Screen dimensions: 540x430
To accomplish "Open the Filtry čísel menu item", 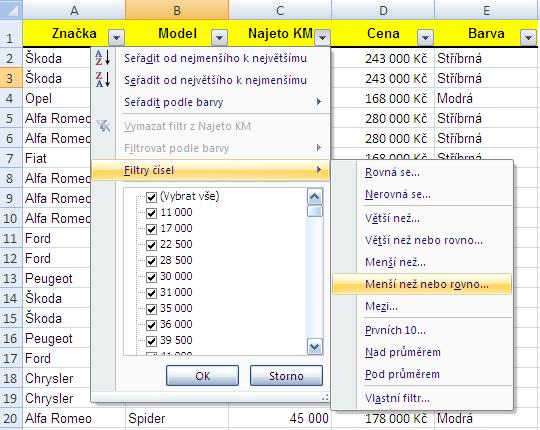I will [x=210, y=170].
